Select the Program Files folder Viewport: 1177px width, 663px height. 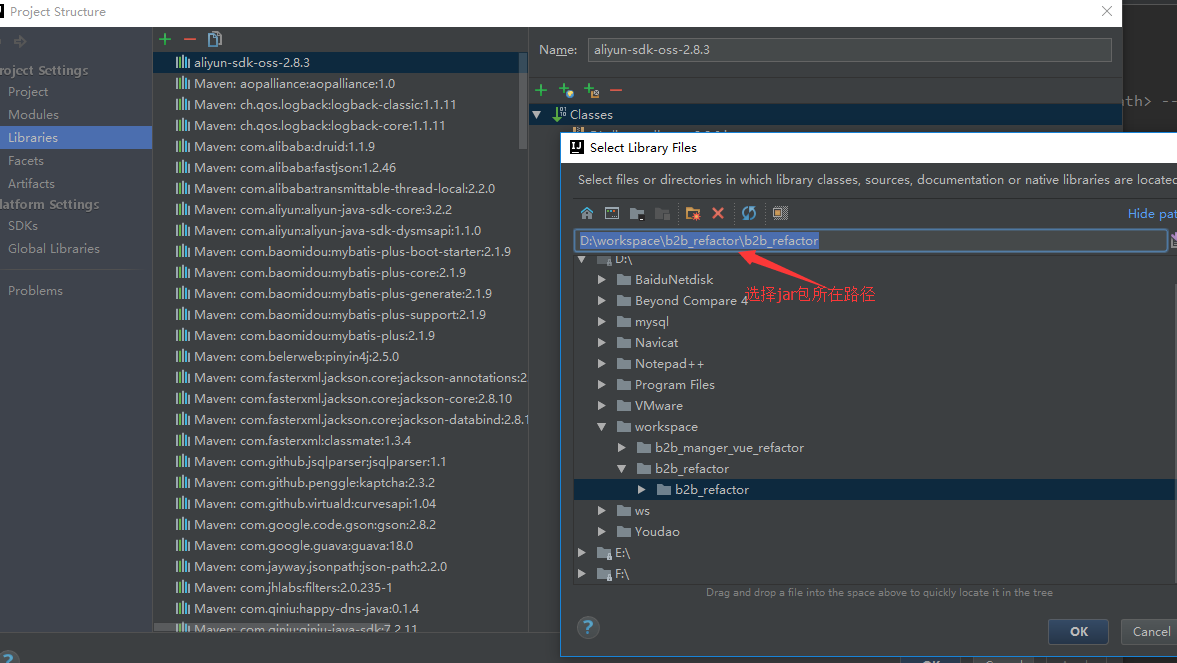click(x=674, y=384)
